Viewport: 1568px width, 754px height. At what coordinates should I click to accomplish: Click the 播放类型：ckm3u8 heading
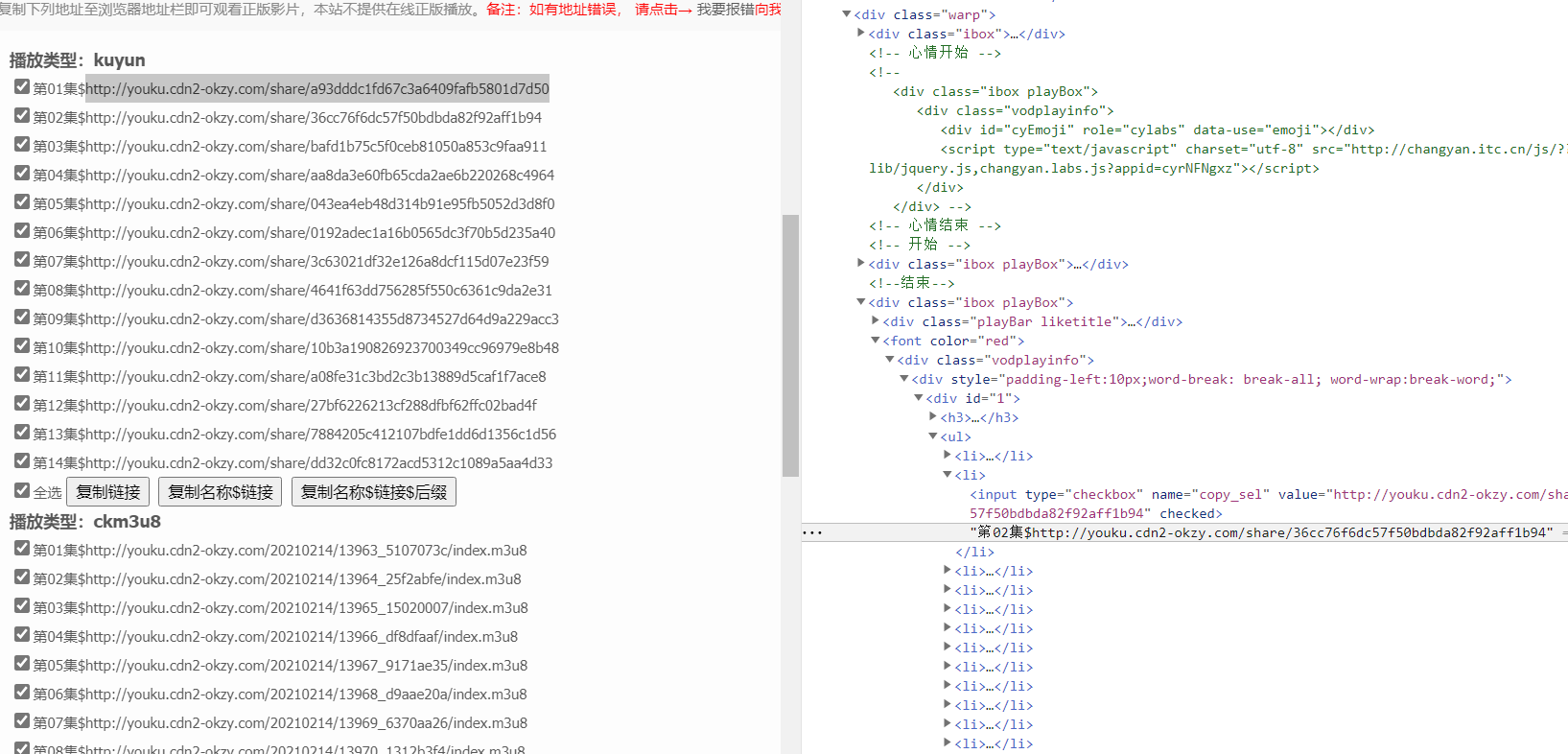pyautogui.click(x=85, y=521)
